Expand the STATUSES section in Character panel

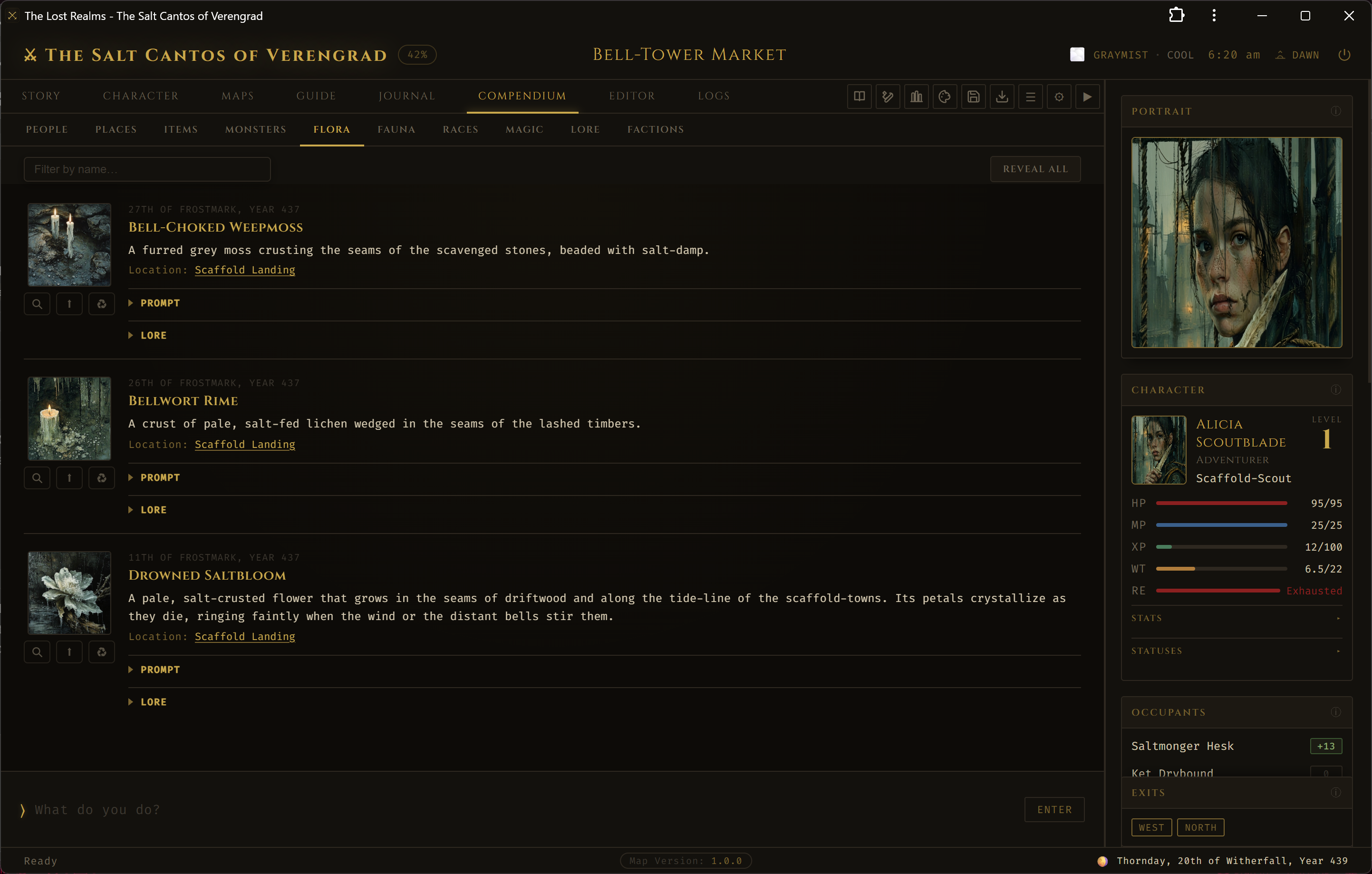click(1237, 651)
